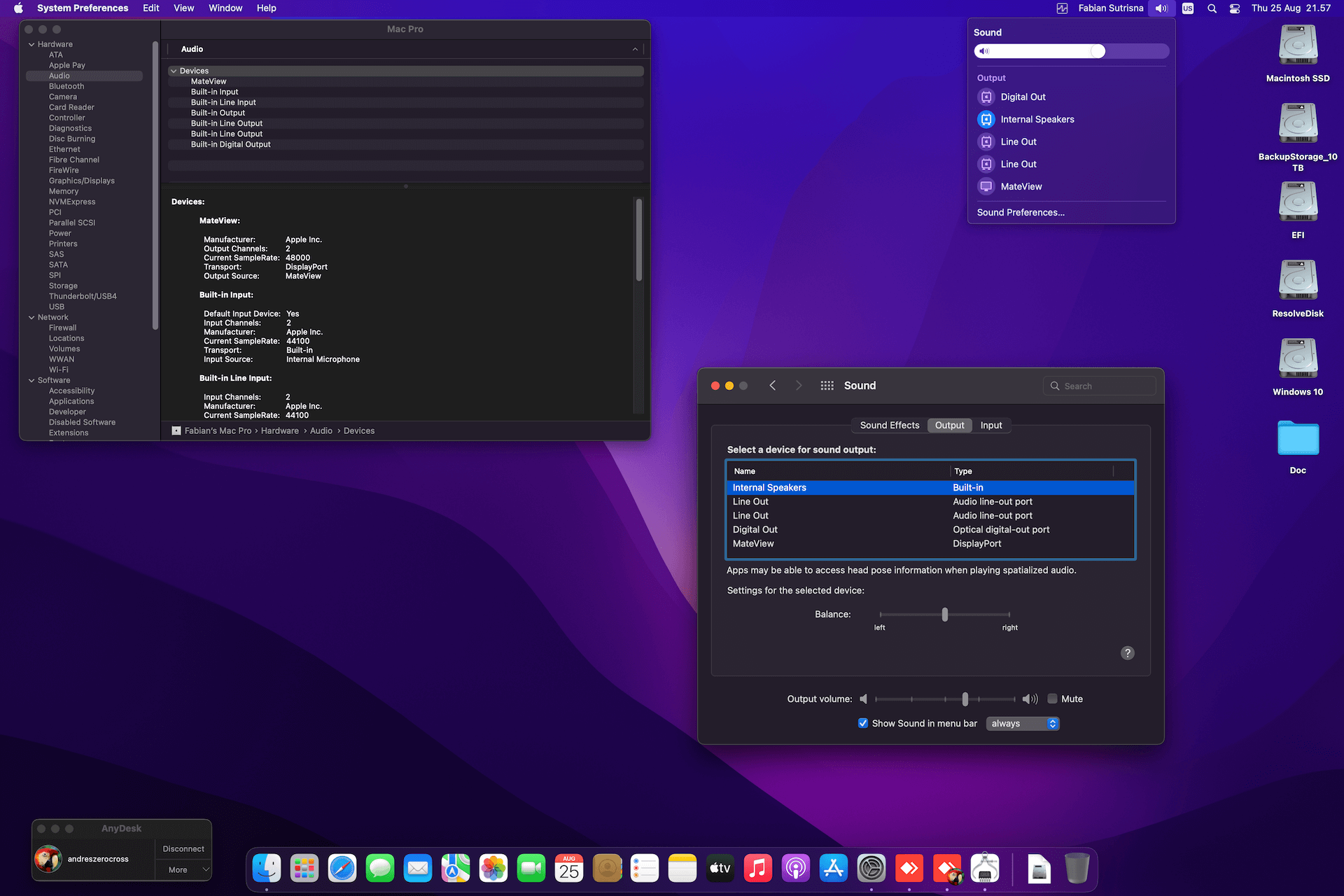The image size is (1344, 896).
Task: Open the Window menu
Action: tap(225, 8)
